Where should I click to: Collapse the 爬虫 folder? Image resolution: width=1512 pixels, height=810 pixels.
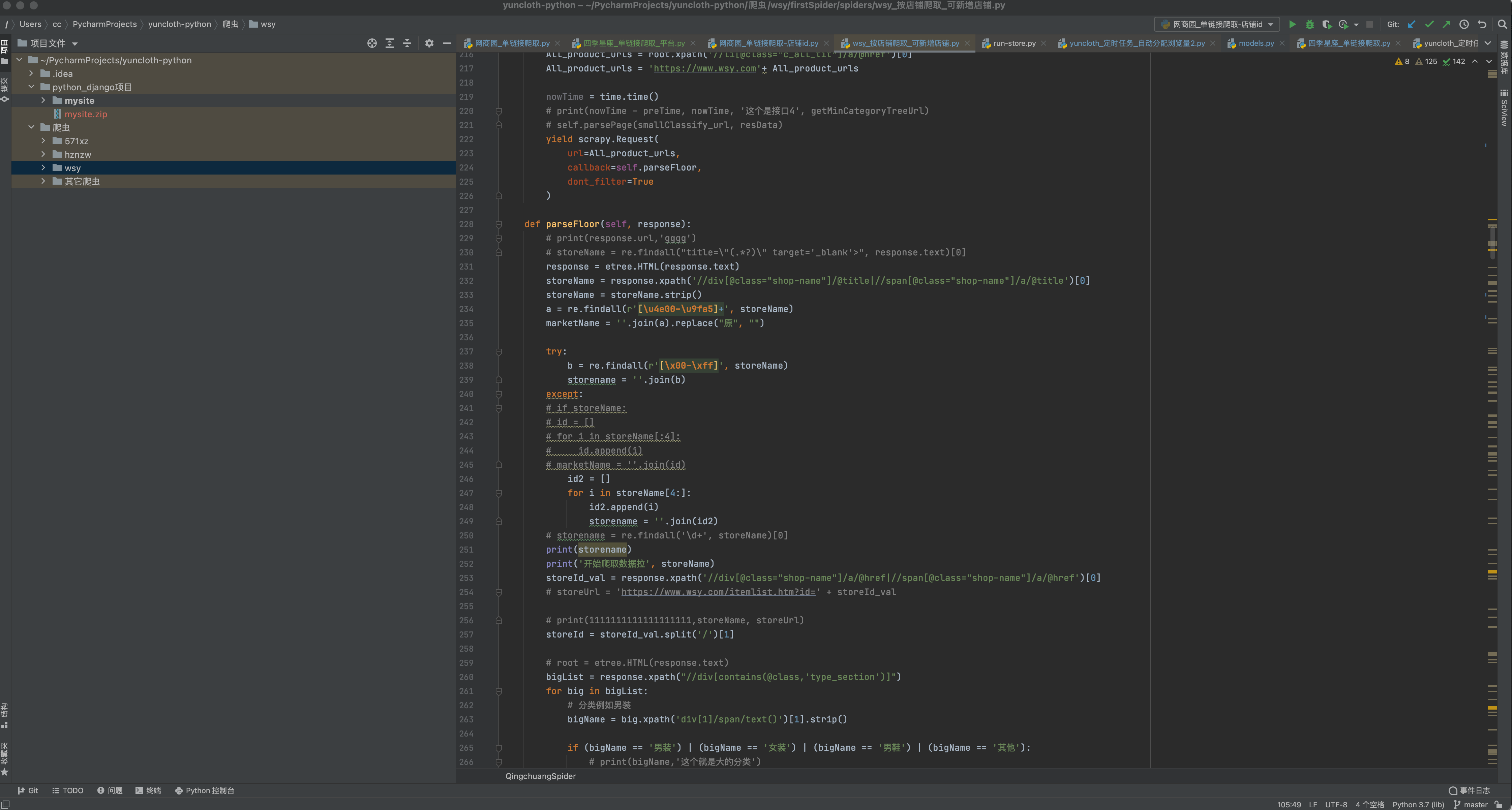tap(31, 127)
